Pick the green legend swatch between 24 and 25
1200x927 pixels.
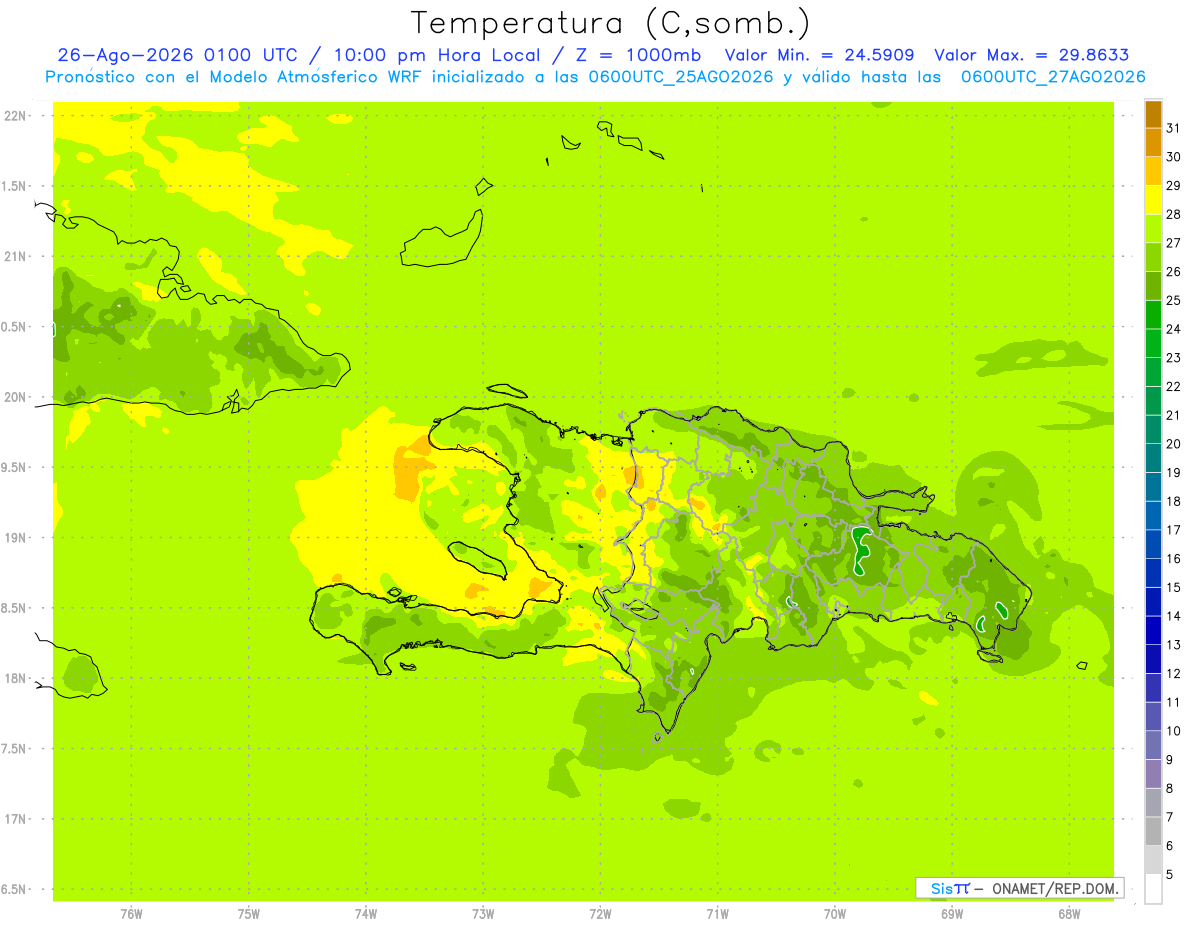pyautogui.click(x=1153, y=315)
